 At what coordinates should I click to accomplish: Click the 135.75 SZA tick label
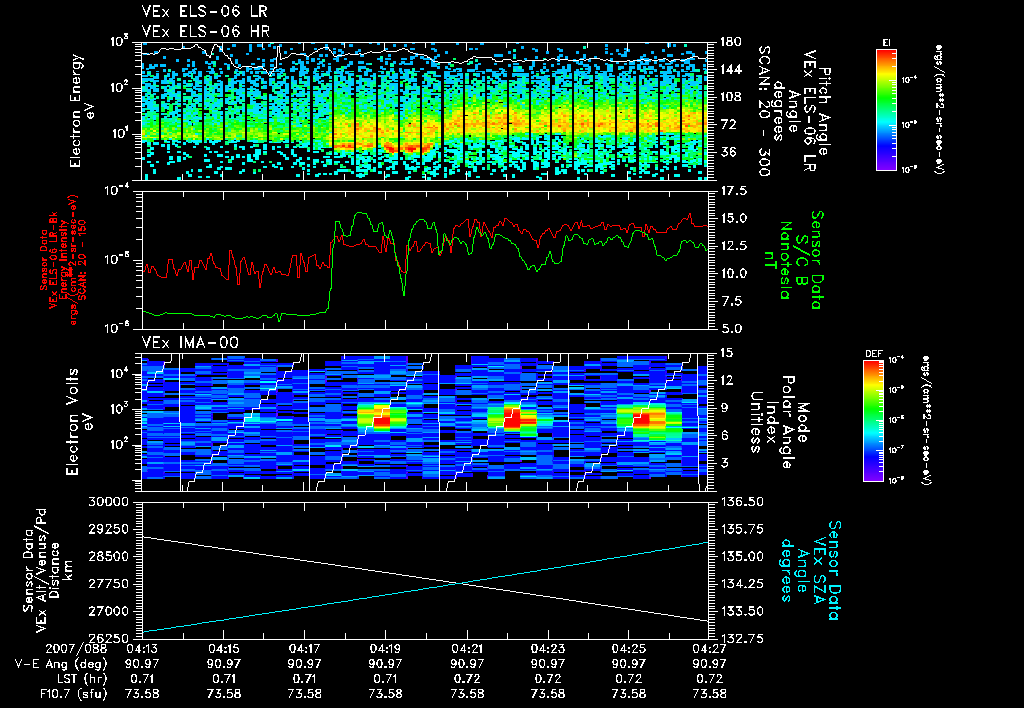pyautogui.click(x=743, y=529)
